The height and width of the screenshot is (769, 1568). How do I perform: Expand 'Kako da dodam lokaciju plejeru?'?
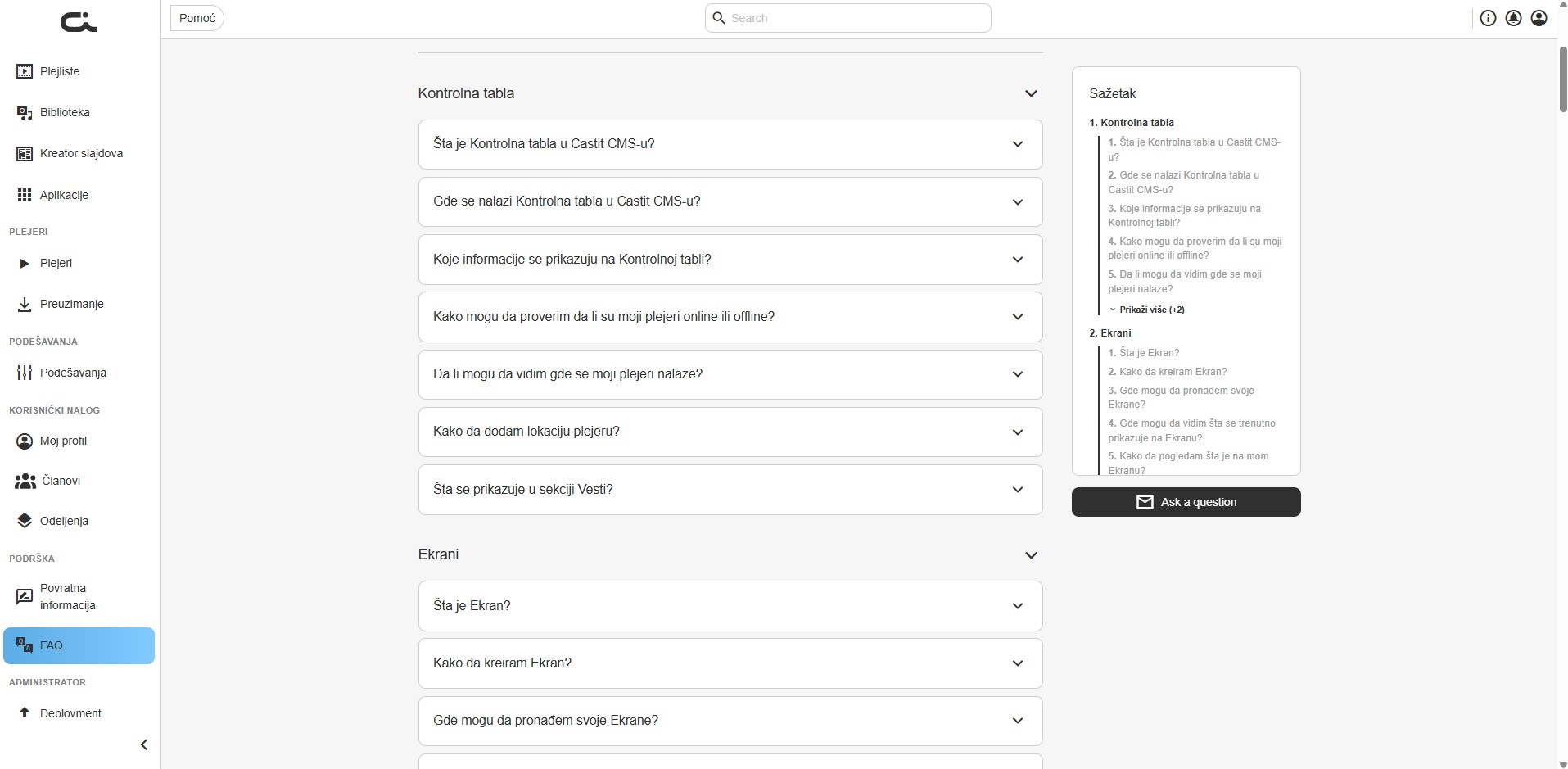coord(730,432)
